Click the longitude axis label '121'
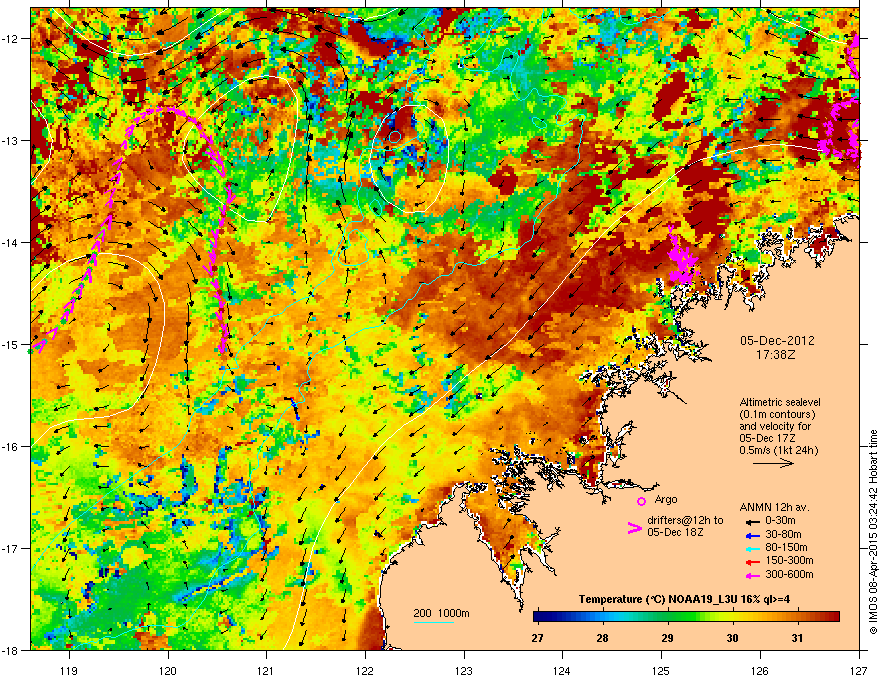The width and height of the screenshot is (880, 680). pyautogui.click(x=266, y=670)
